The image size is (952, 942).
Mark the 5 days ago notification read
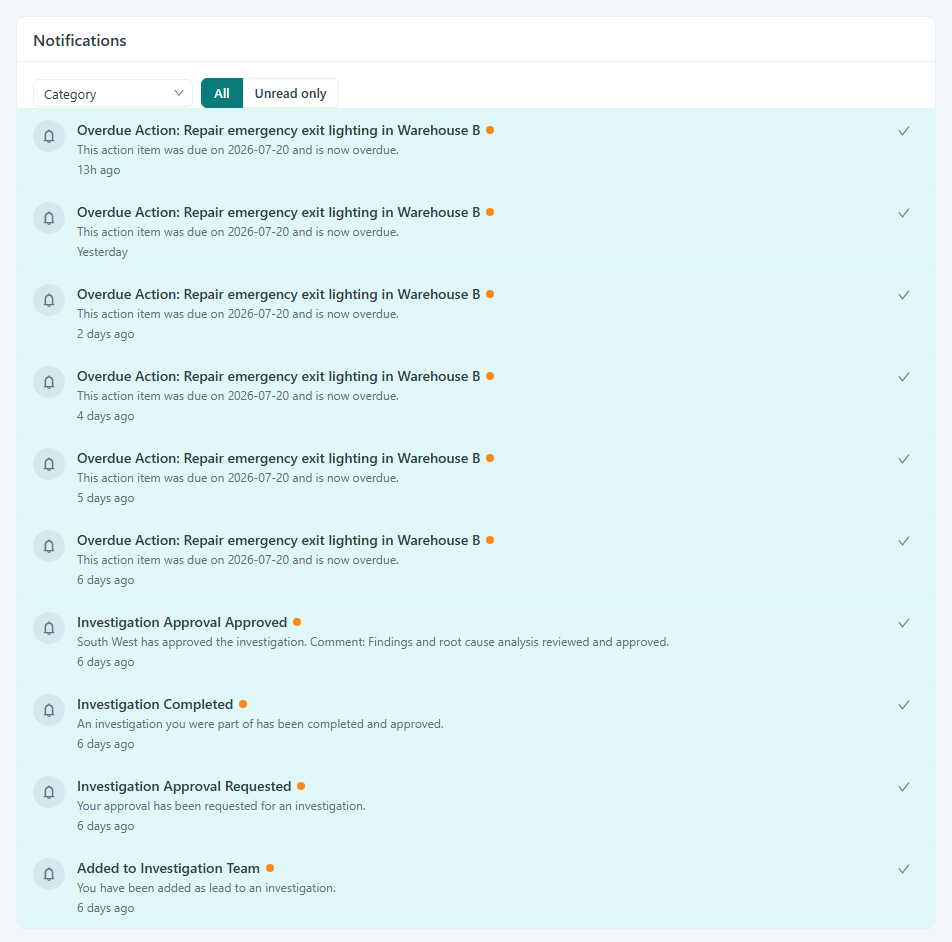(x=903, y=459)
